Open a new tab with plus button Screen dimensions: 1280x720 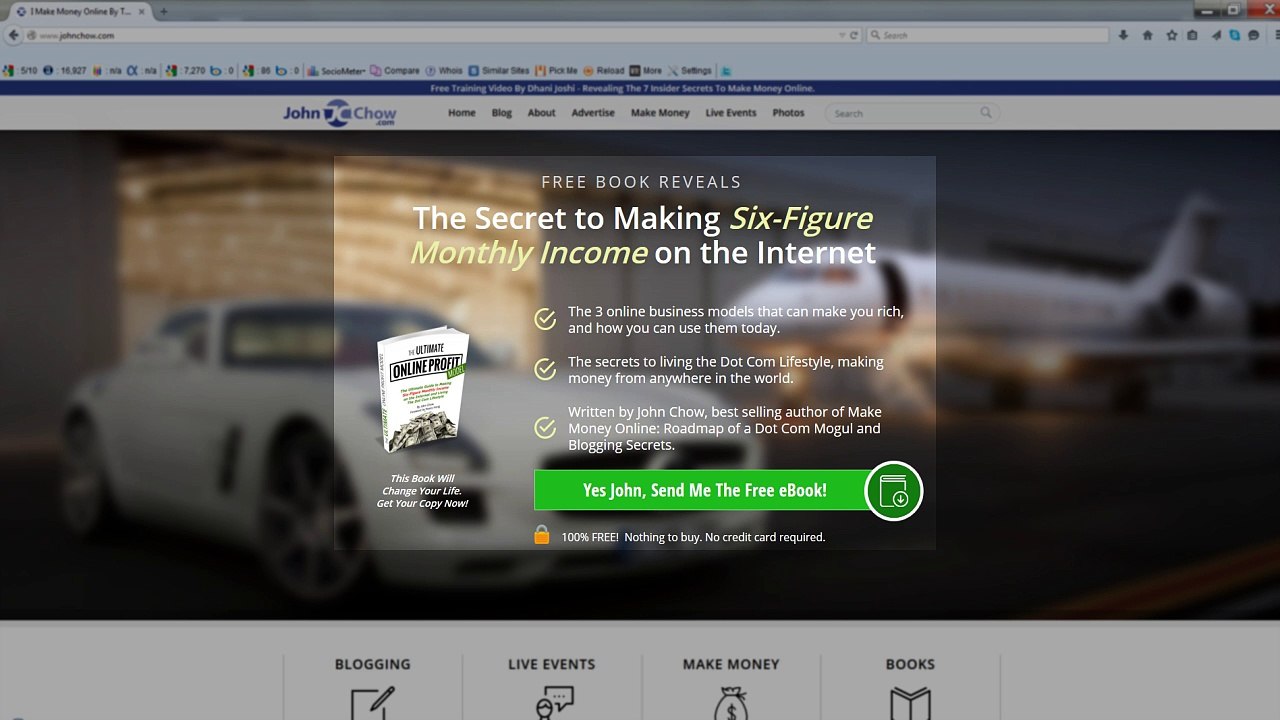[163, 11]
